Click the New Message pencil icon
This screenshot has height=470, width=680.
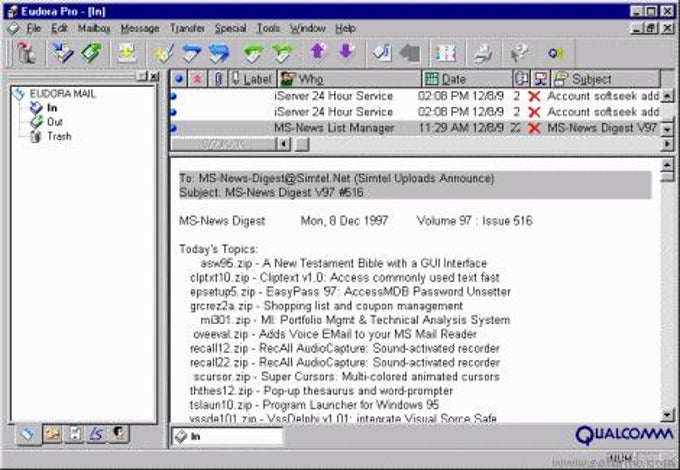click(x=164, y=53)
